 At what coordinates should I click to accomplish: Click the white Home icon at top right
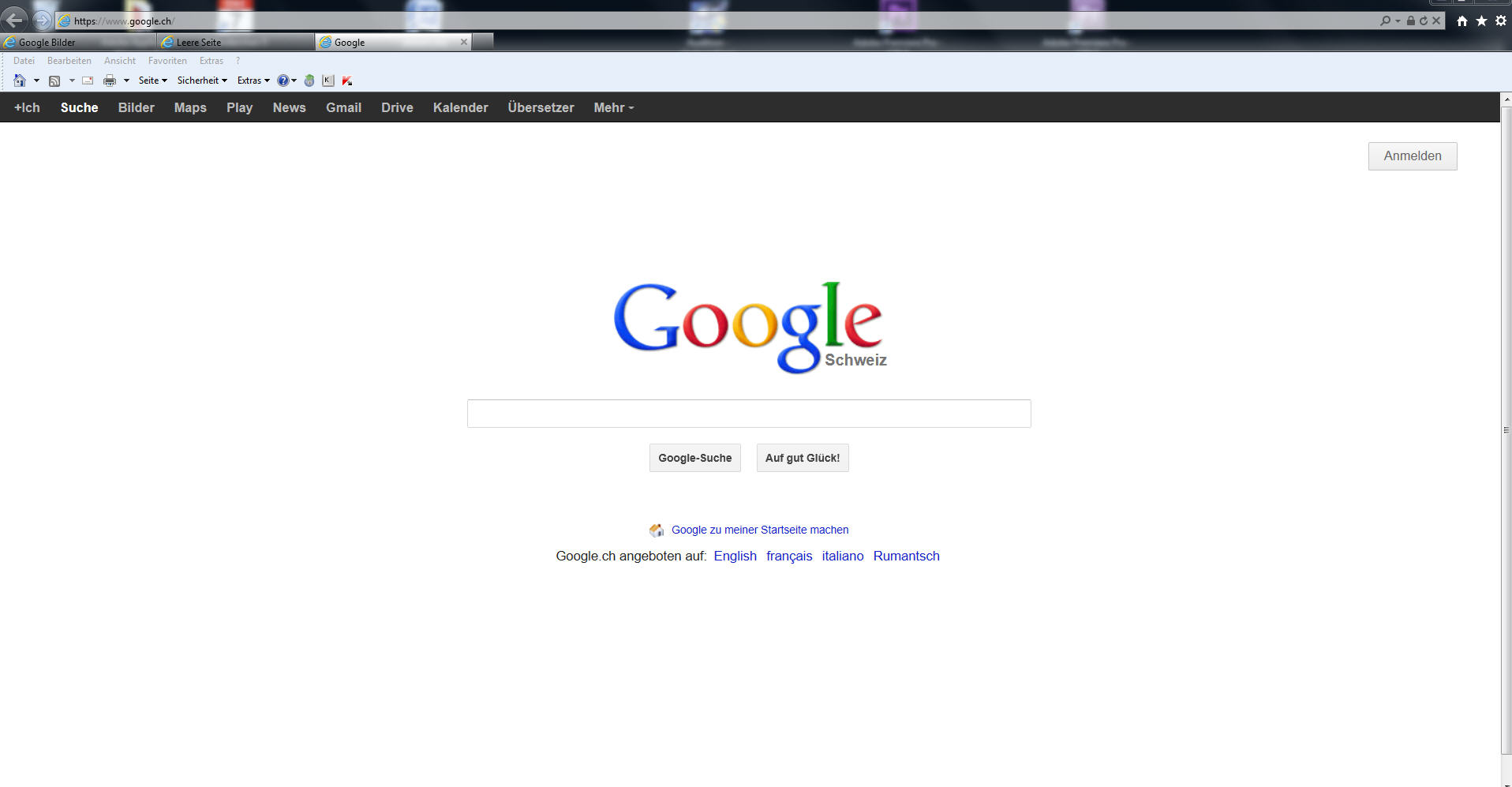1462,21
